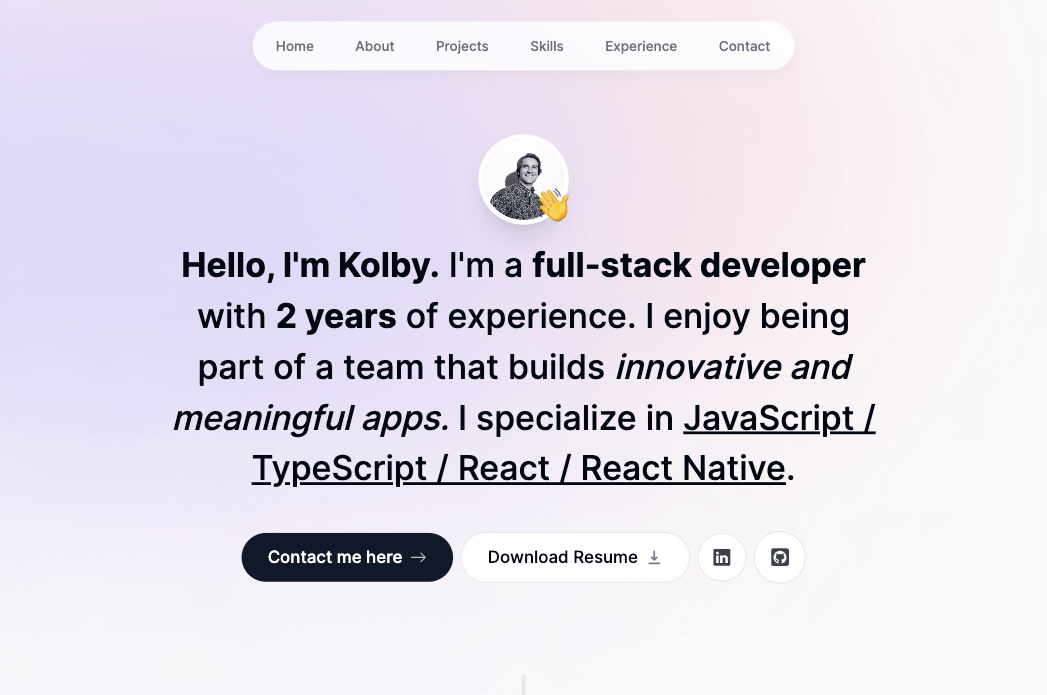This screenshot has height=695, width=1047.
Task: Click the italic "meaningful apps." text
Action: (x=311, y=418)
